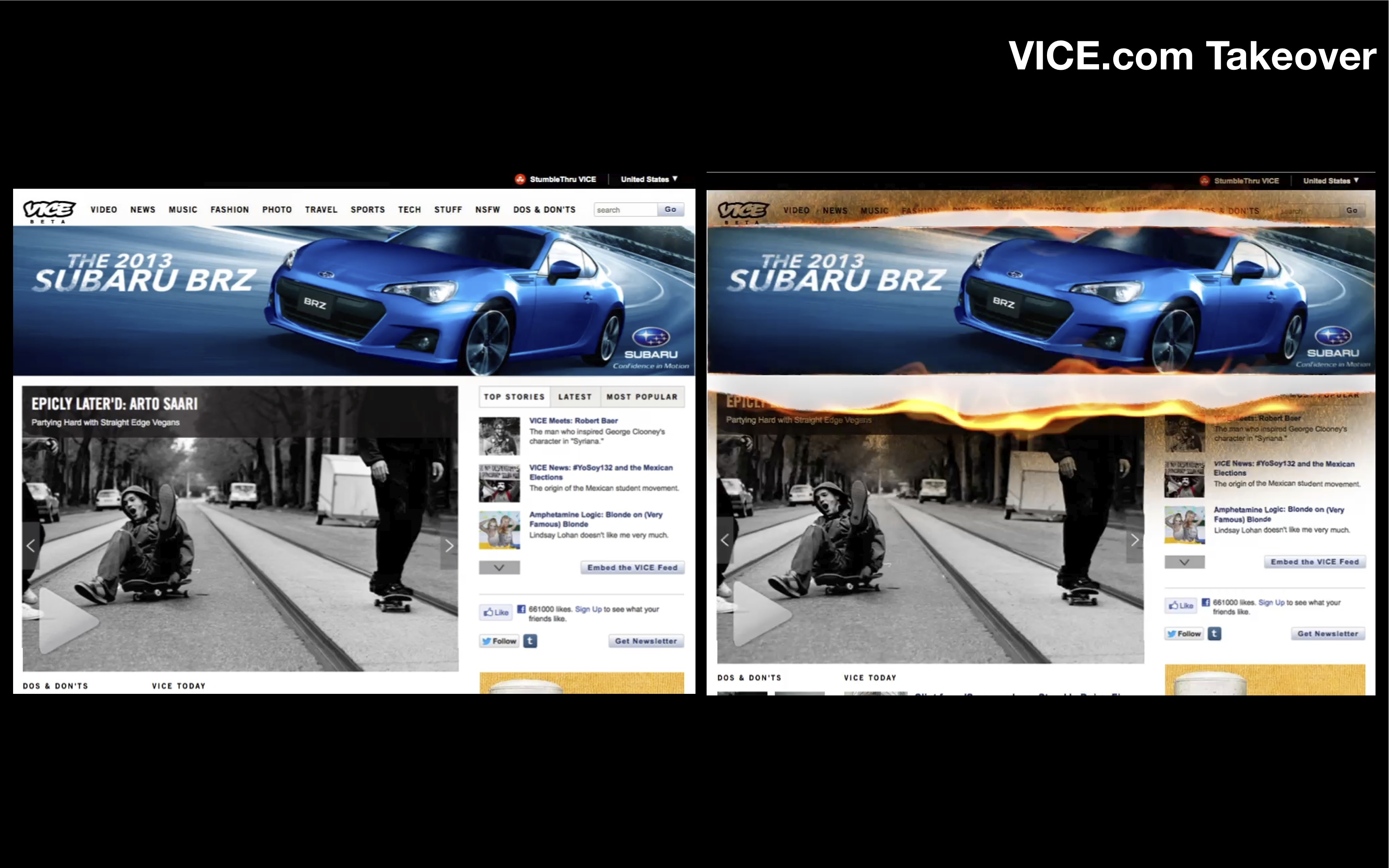Image resolution: width=1389 pixels, height=868 pixels.
Task: Open FASHION menu item in left nav bar
Action: 230,209
